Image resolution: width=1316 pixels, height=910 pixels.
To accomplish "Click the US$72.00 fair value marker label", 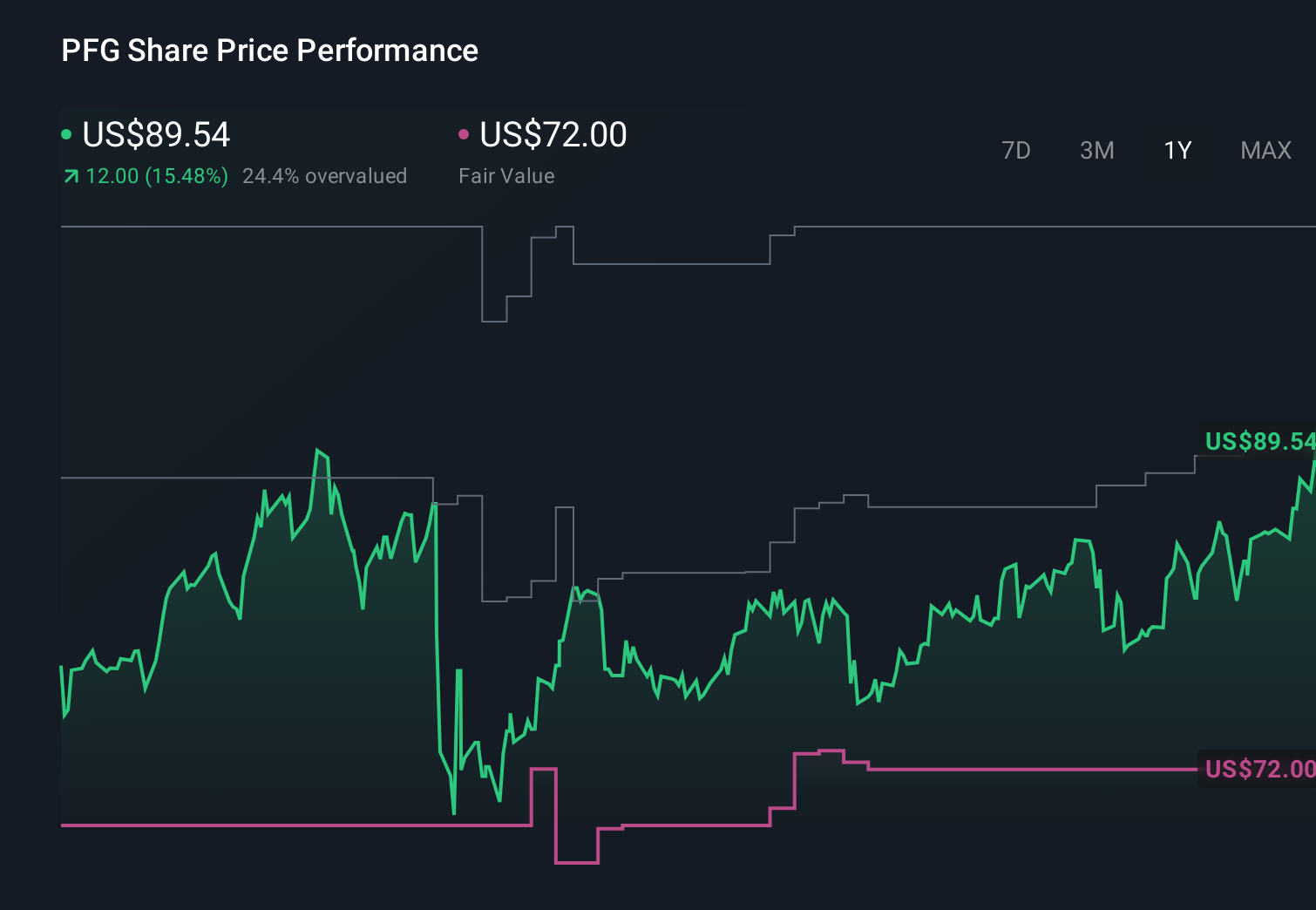I will [1258, 770].
